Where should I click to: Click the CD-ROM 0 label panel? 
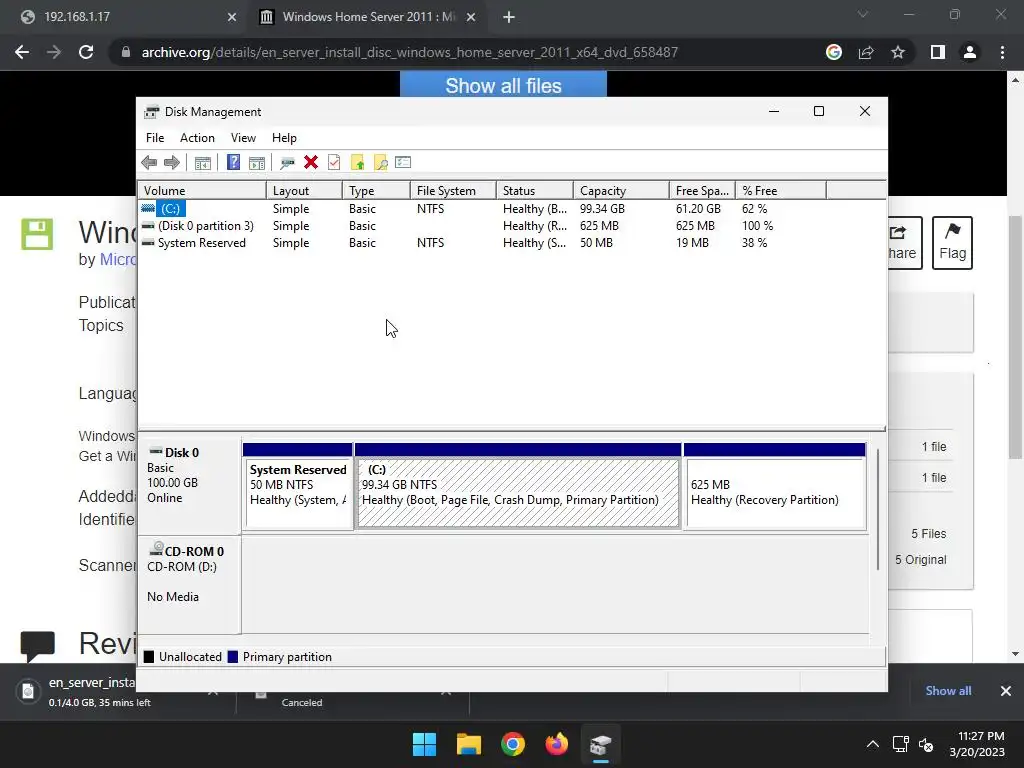tap(189, 584)
